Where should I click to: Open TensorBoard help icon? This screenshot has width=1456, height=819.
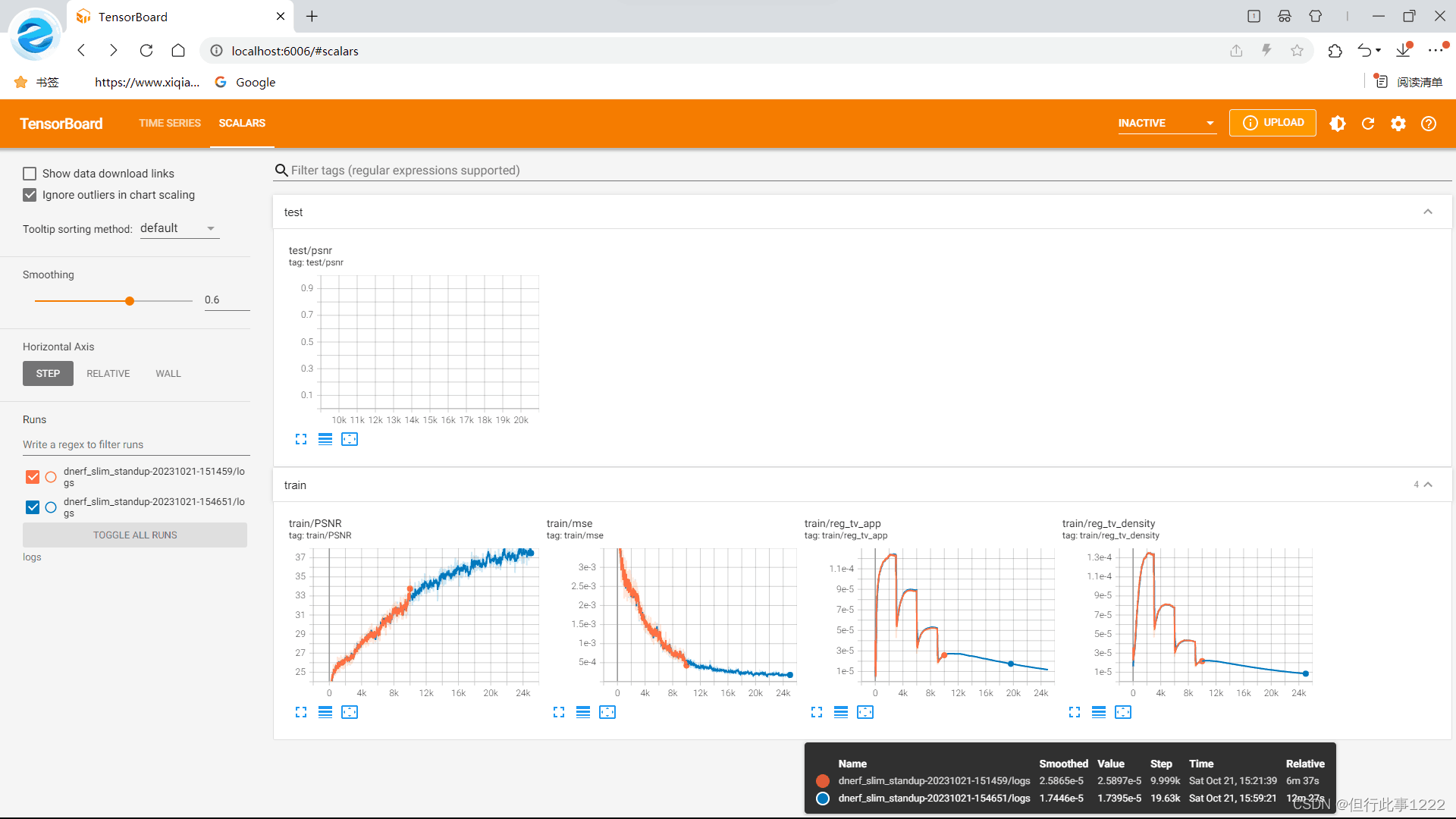1429,124
